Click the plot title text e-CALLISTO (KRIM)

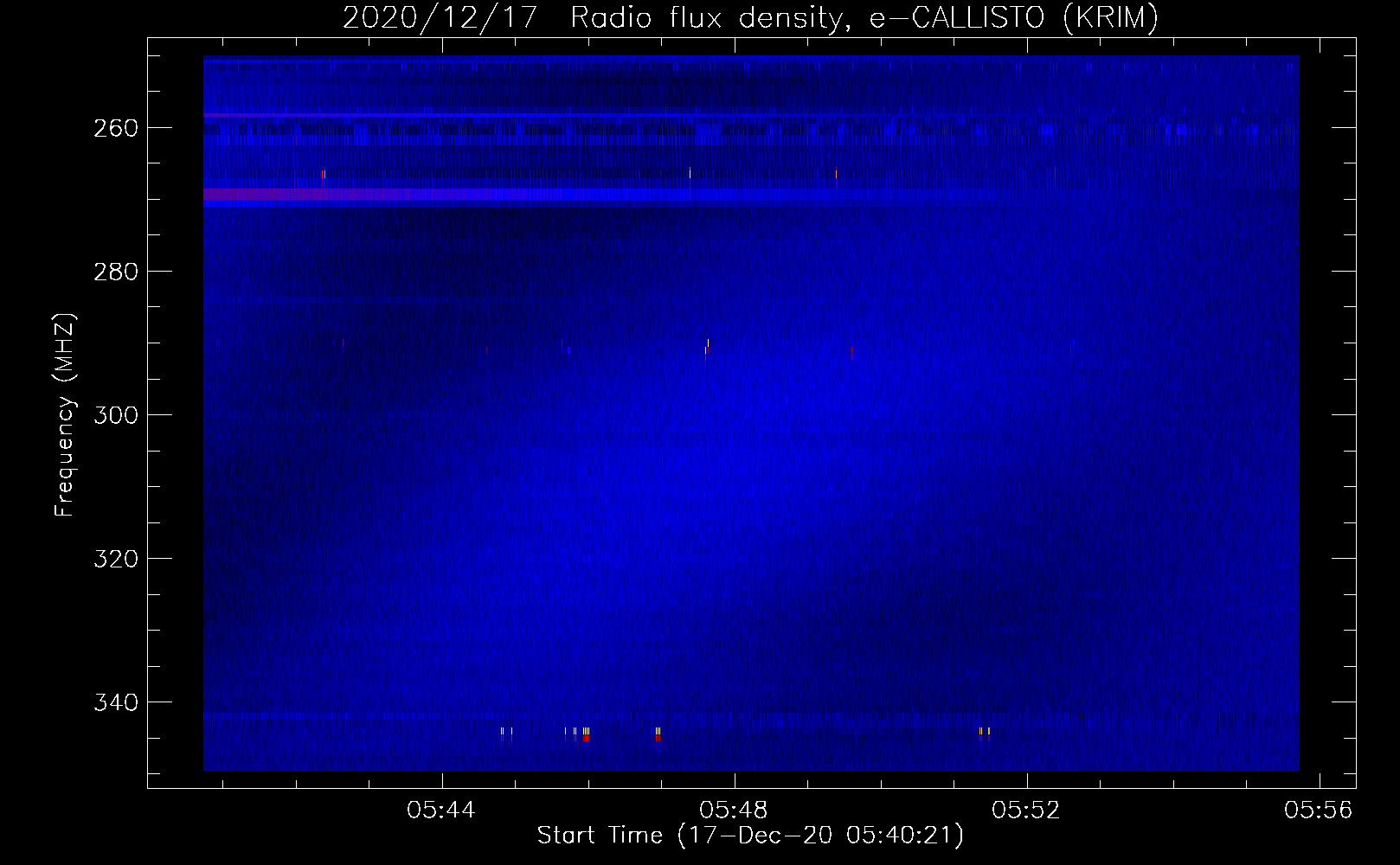[x=1014, y=17]
